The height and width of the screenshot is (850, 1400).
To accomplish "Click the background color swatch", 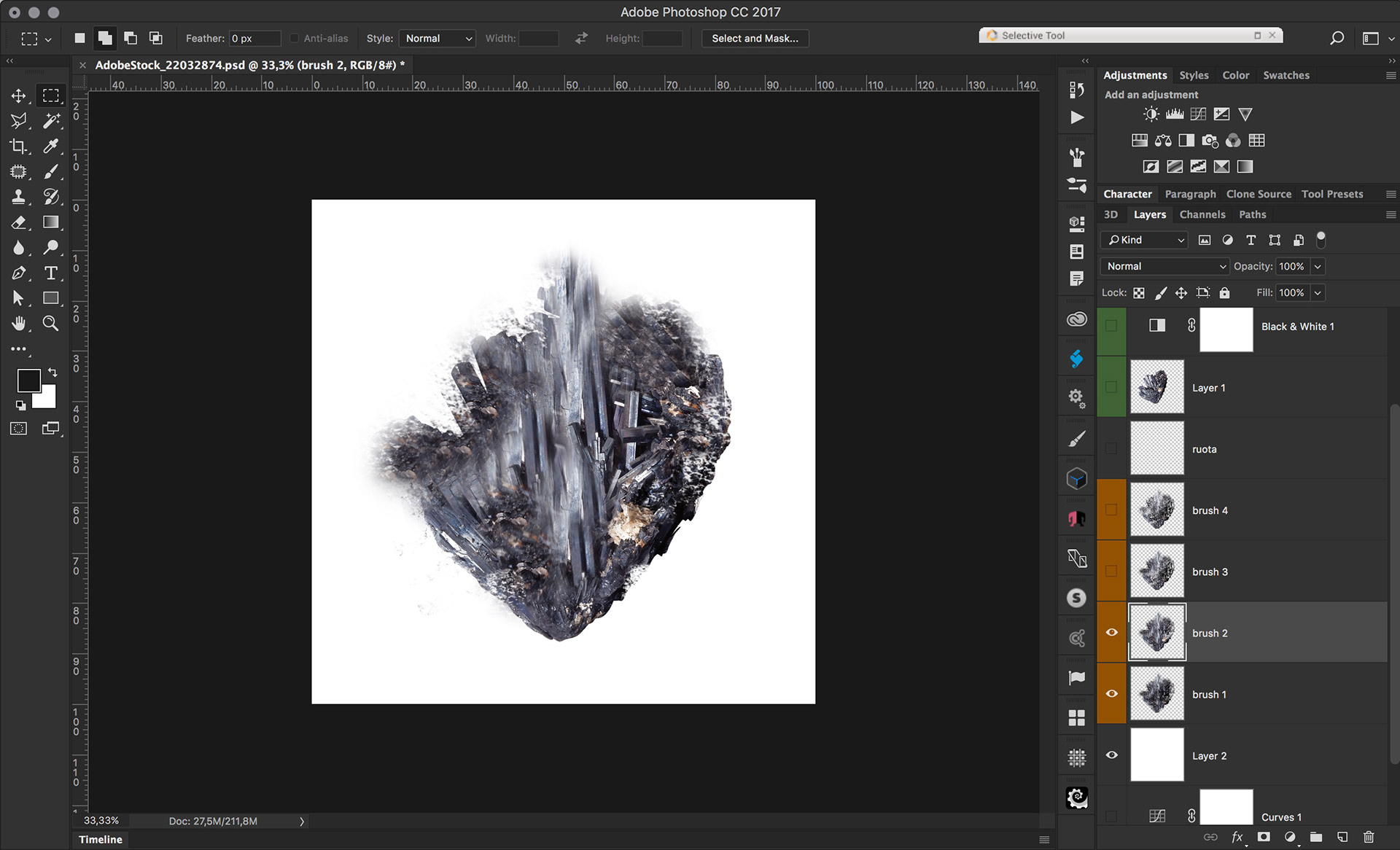I will pos(47,399).
